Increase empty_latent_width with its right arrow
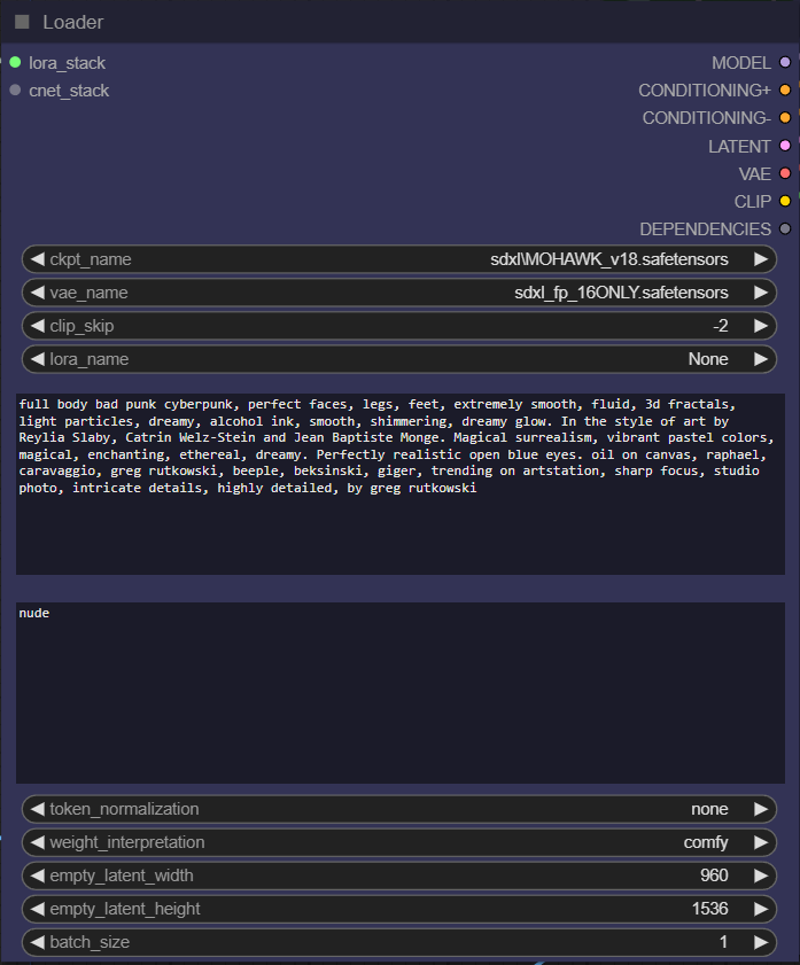The height and width of the screenshot is (965, 800). tap(761, 875)
